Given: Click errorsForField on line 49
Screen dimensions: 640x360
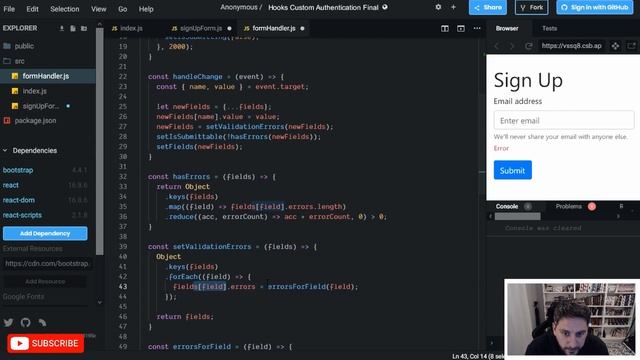Looking at the screenshot, I should pos(202,347).
